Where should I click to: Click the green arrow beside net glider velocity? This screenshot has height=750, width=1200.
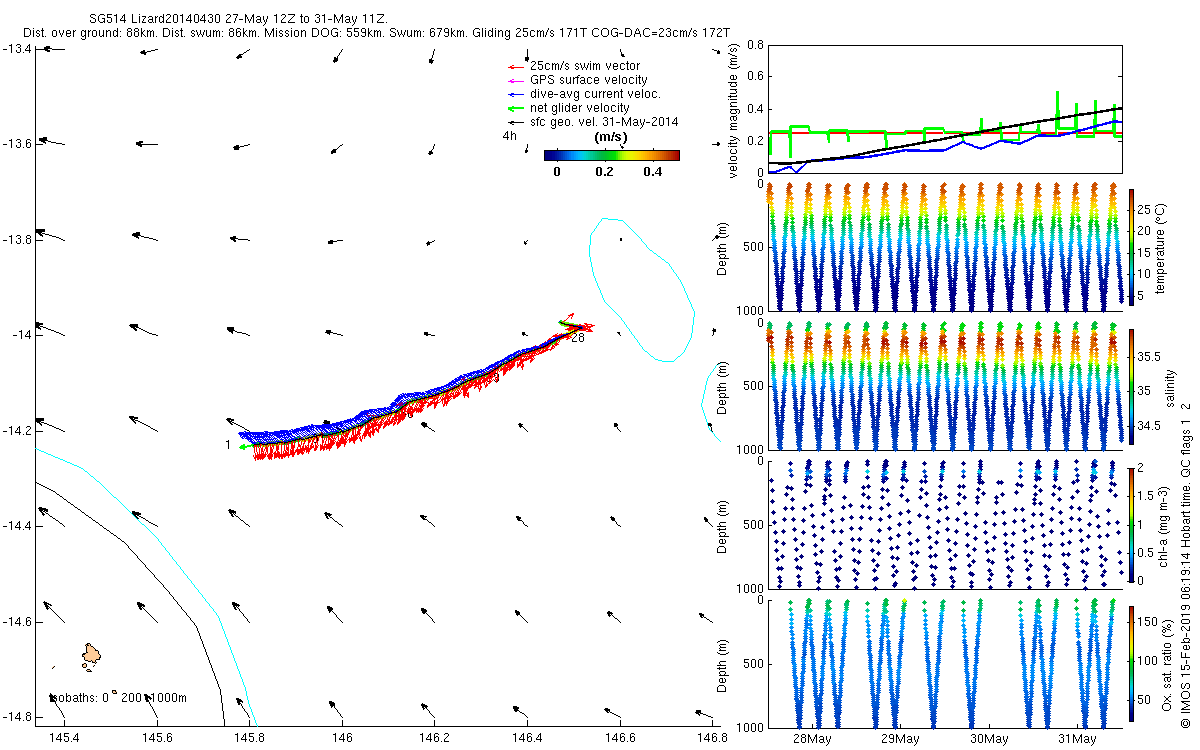pyautogui.click(x=516, y=108)
